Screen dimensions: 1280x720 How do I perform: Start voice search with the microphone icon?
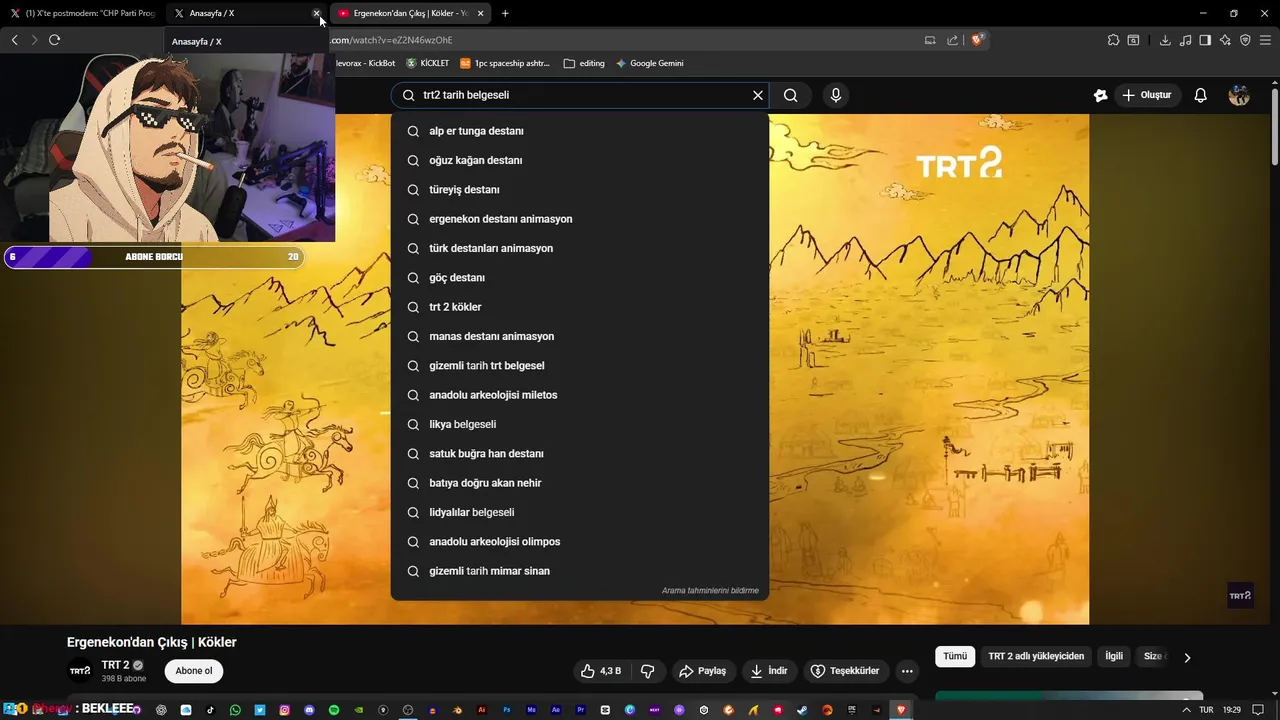point(836,95)
